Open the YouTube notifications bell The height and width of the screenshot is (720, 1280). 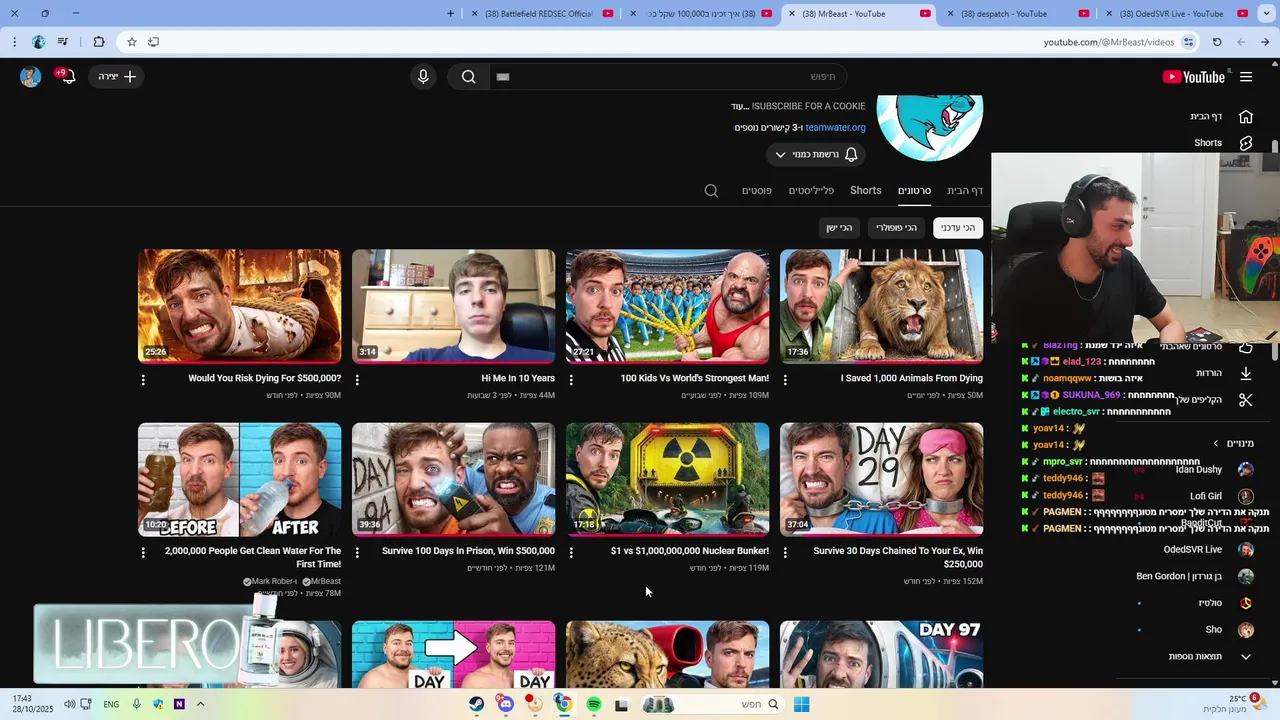[67, 77]
